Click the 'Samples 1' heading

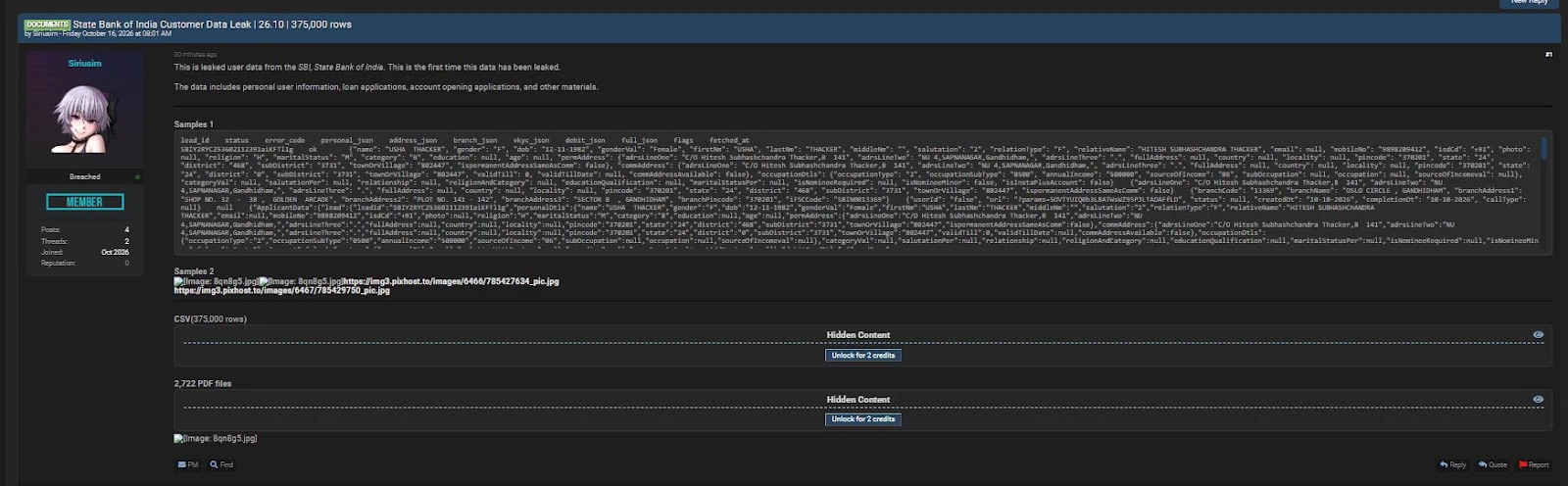click(x=193, y=124)
